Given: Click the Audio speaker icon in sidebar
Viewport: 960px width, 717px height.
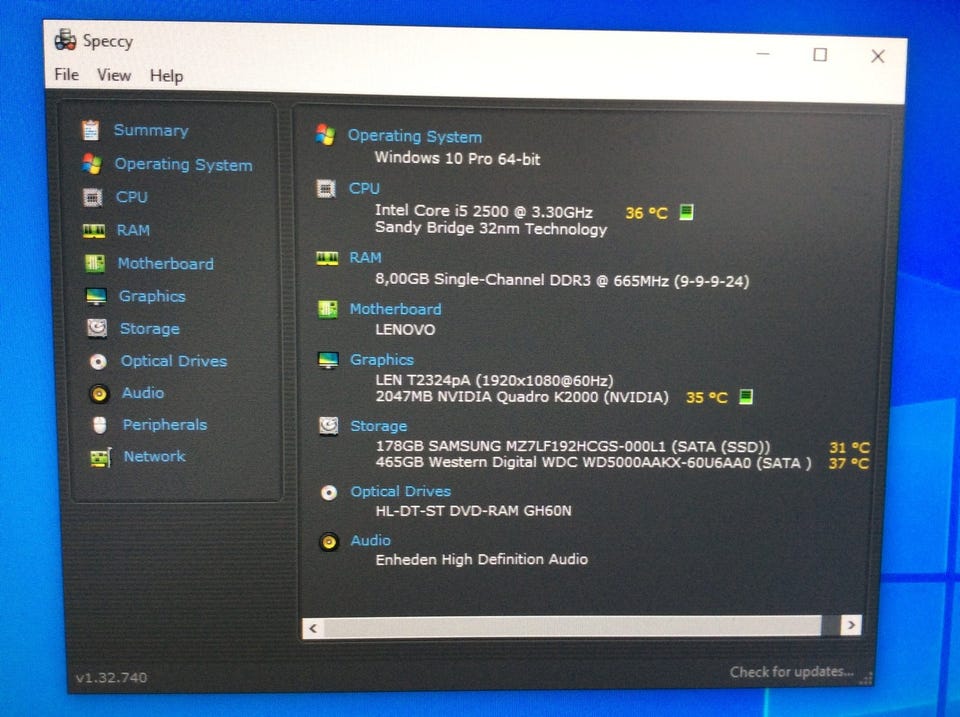Looking at the screenshot, I should click(99, 393).
